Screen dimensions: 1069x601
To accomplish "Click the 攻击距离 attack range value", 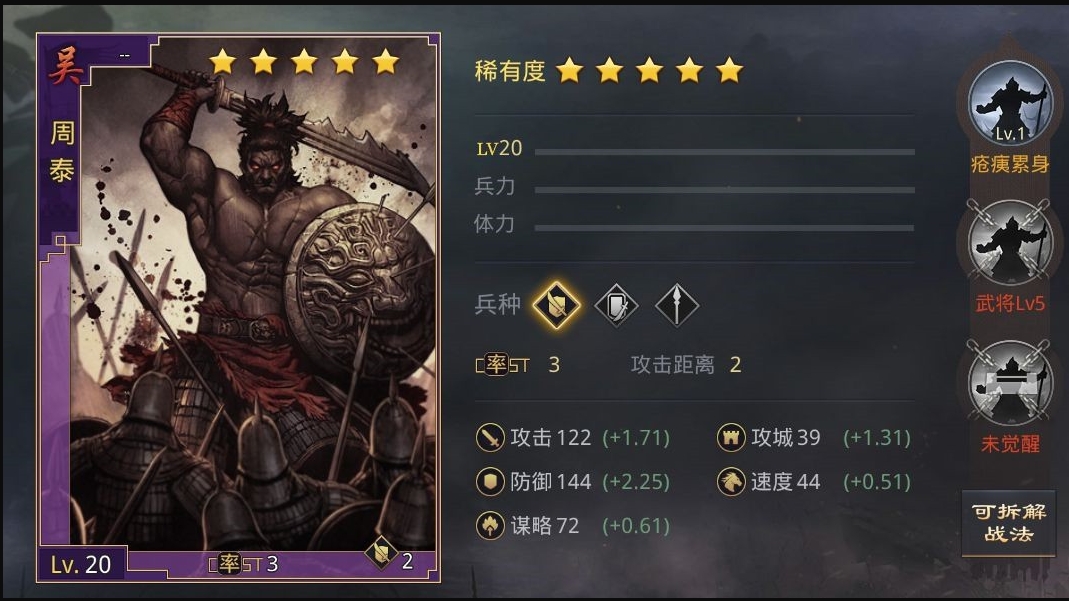I will point(735,365).
